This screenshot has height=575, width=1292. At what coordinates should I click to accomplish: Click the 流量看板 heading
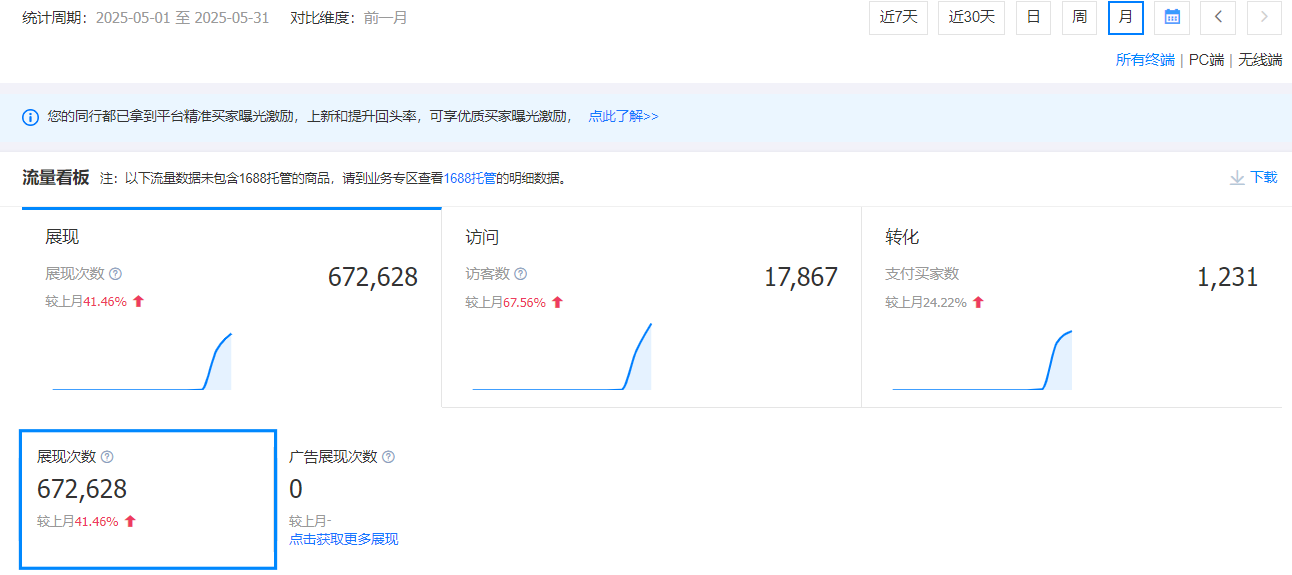click(56, 178)
